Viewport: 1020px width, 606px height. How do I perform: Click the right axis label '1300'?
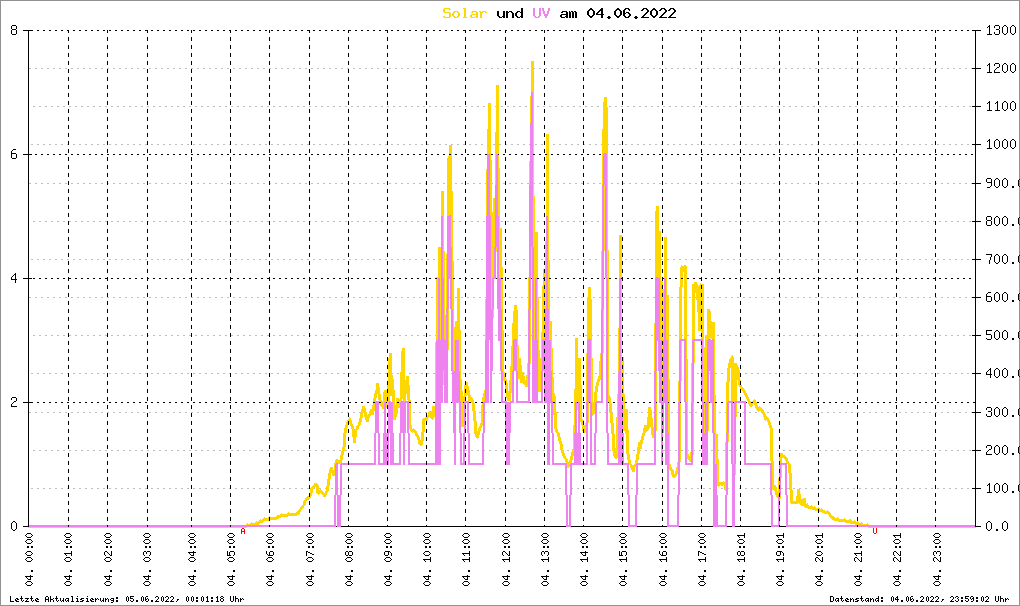1000,31
